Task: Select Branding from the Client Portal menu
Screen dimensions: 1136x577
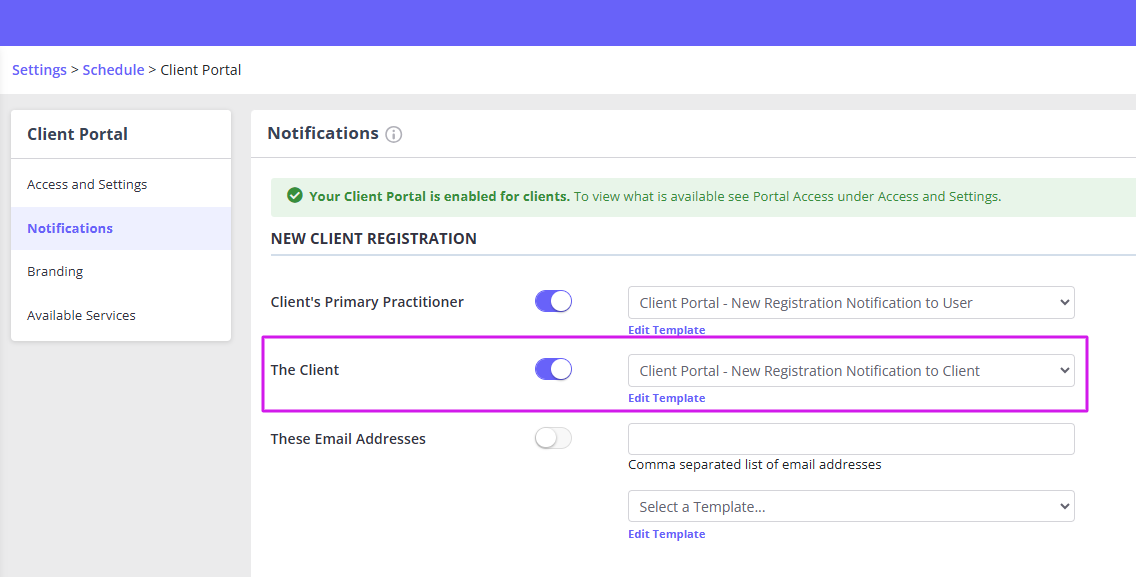Action: [x=55, y=271]
